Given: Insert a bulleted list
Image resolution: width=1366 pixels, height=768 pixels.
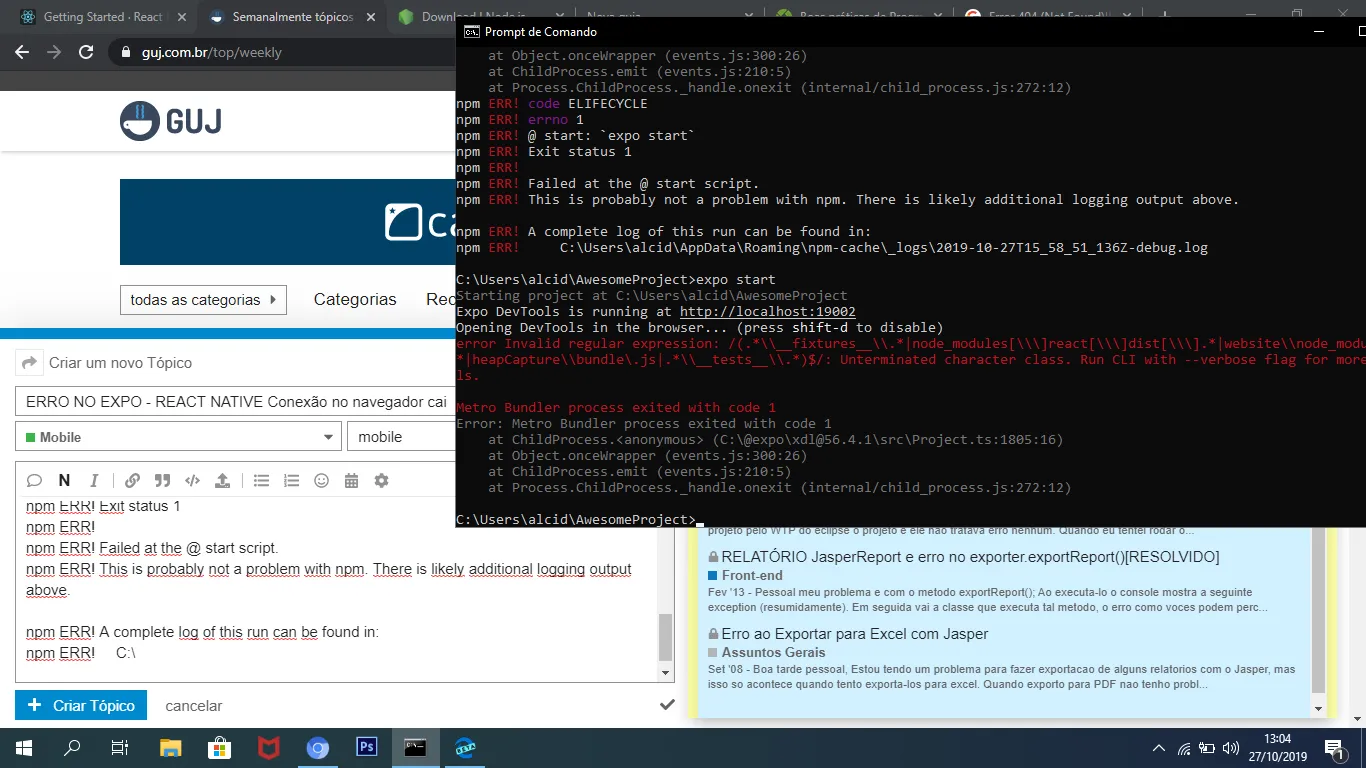Looking at the screenshot, I should pyautogui.click(x=261, y=481).
